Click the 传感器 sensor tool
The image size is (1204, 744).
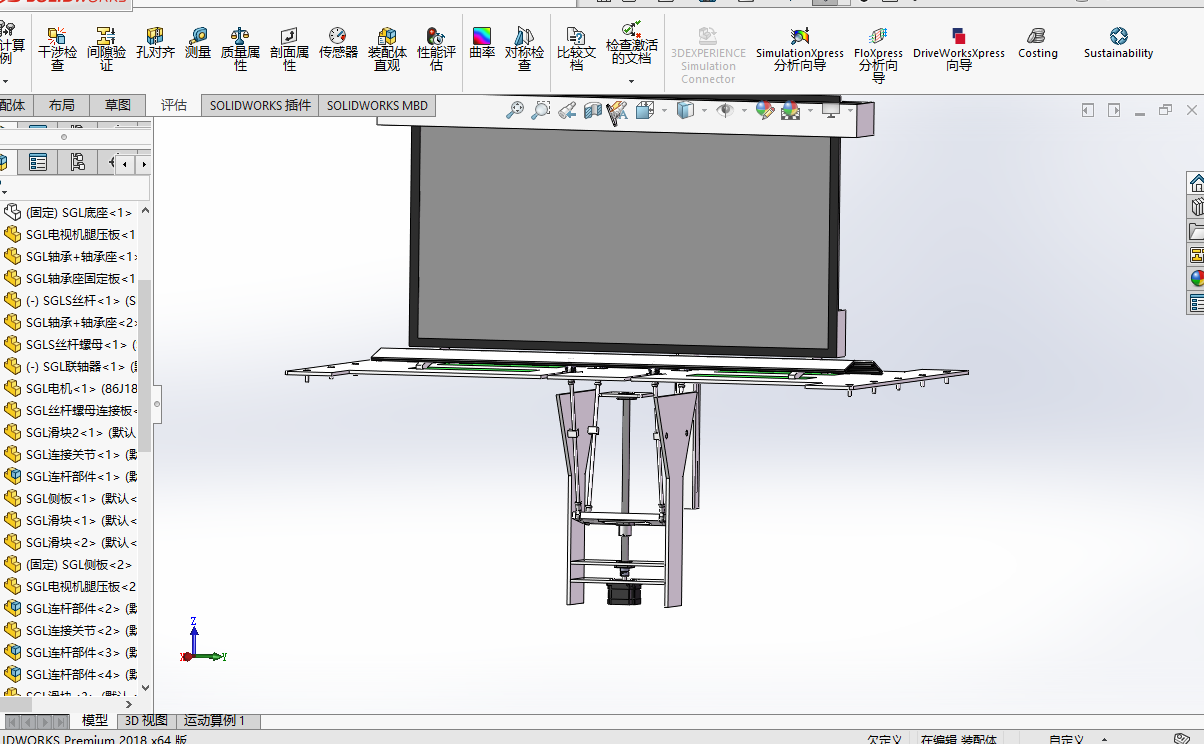338,44
